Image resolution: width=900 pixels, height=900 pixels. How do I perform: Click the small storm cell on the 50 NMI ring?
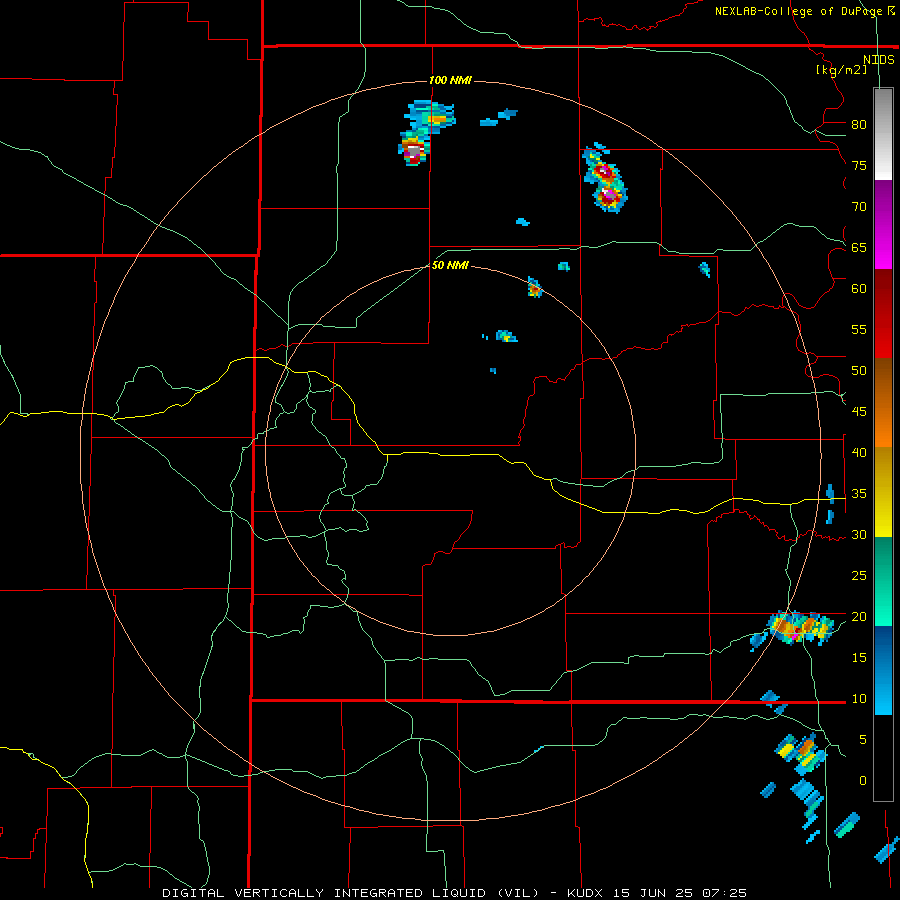pyautogui.click(x=534, y=288)
